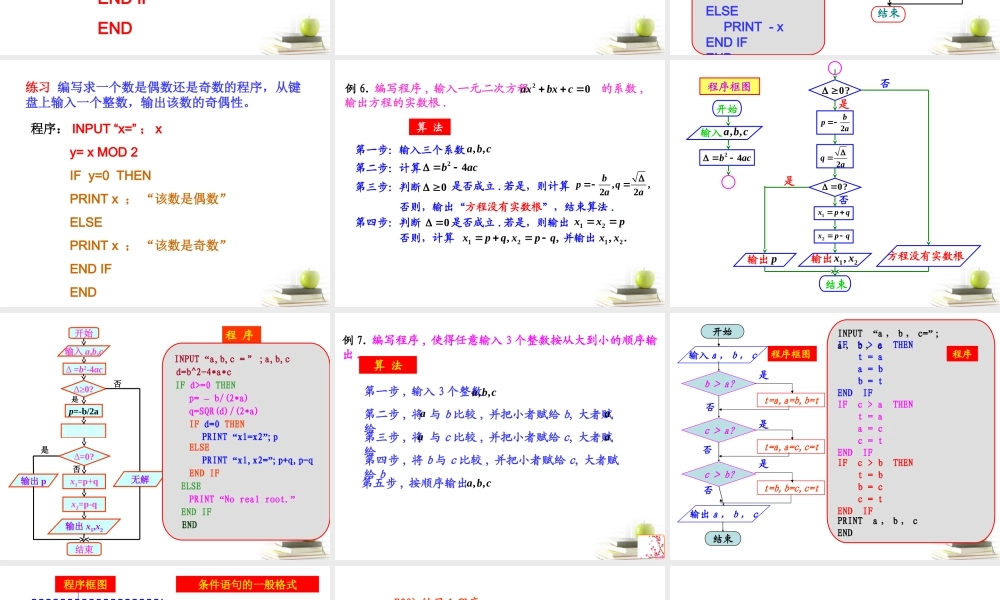Click the PRINT 'No real root.' line

[x=242, y=499]
